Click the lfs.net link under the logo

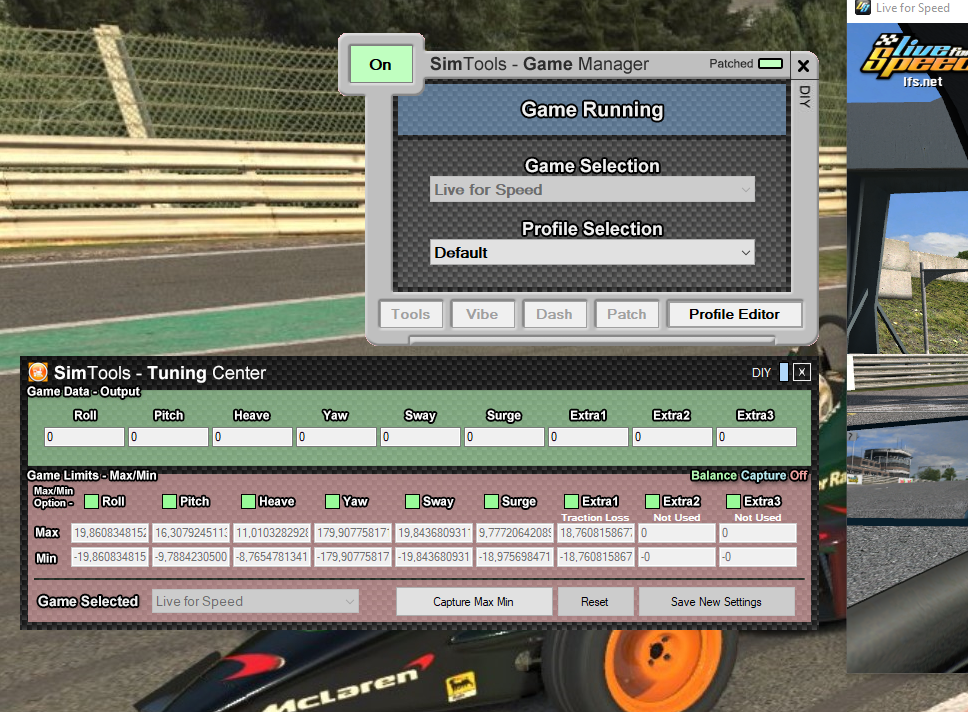tap(923, 82)
